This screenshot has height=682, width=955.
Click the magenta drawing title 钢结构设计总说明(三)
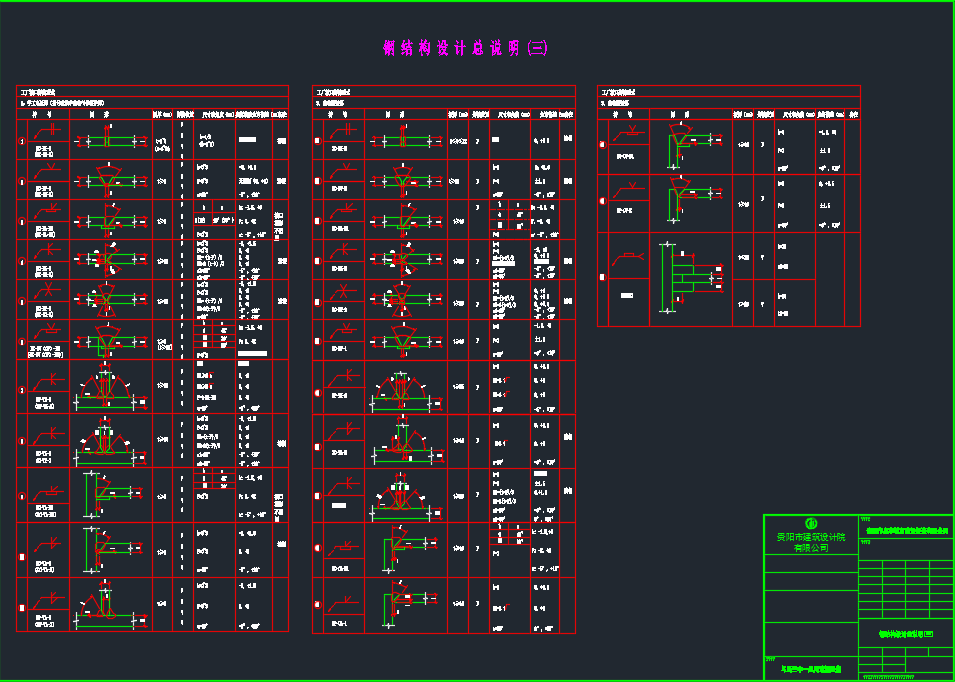(465, 49)
